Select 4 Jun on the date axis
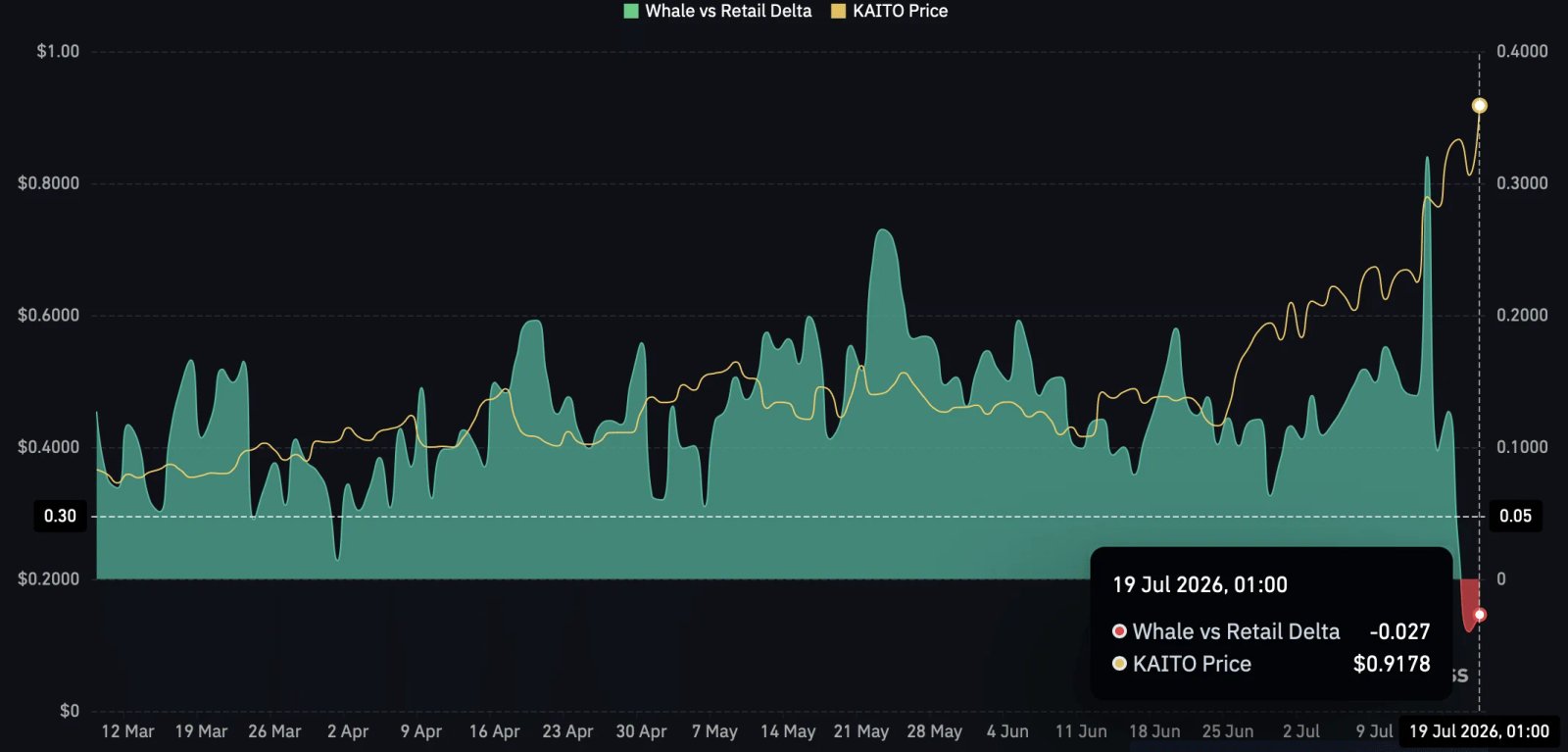 pyautogui.click(x=1007, y=731)
